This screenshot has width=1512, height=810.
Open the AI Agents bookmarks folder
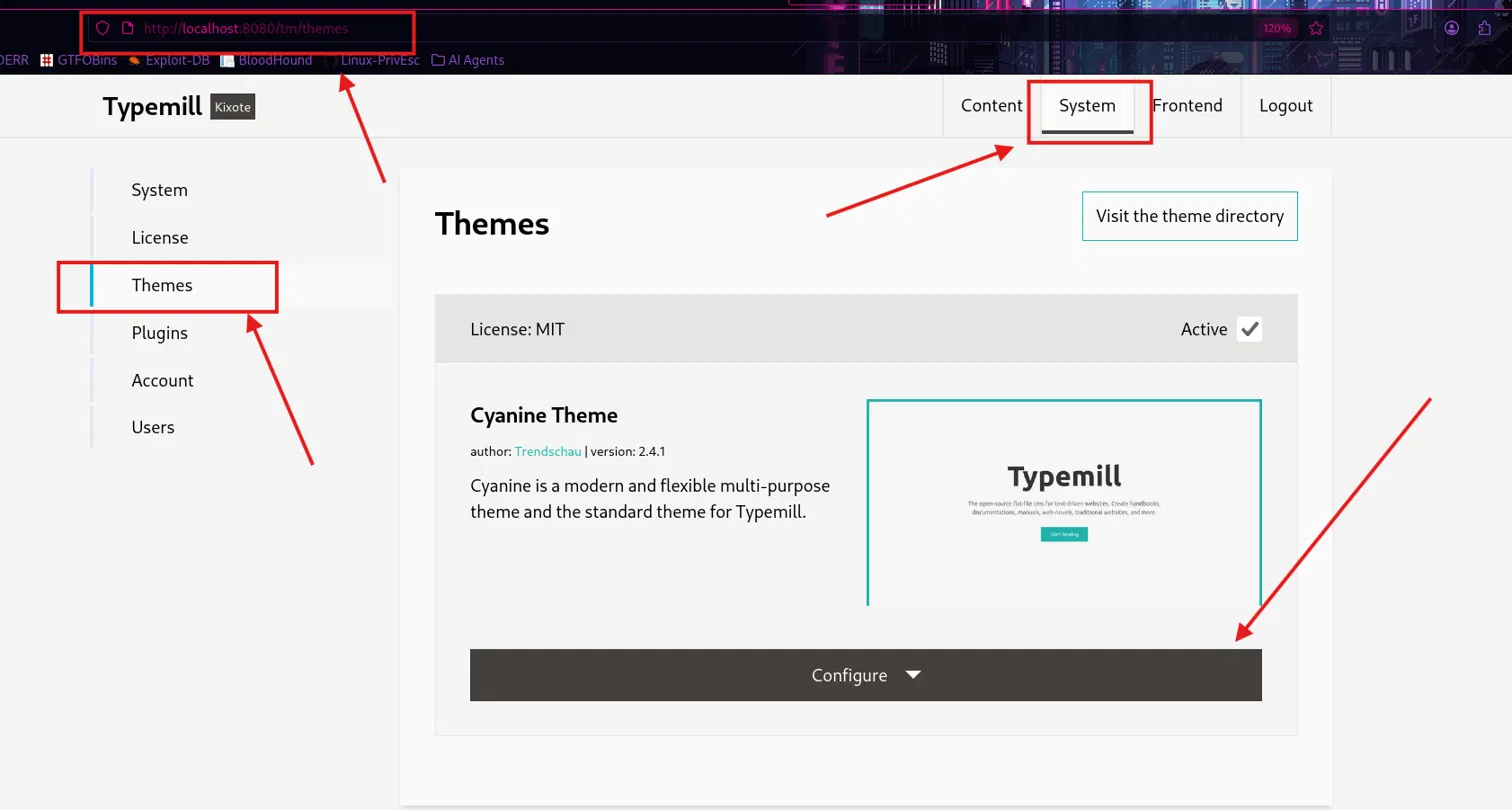468,60
